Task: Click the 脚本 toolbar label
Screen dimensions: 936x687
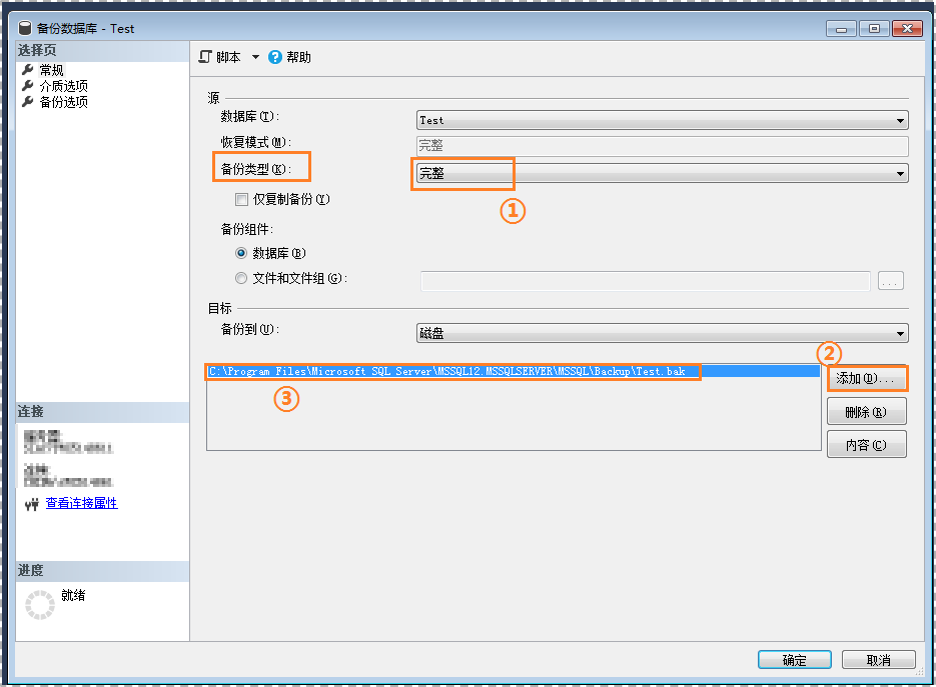Action: pyautogui.click(x=228, y=57)
